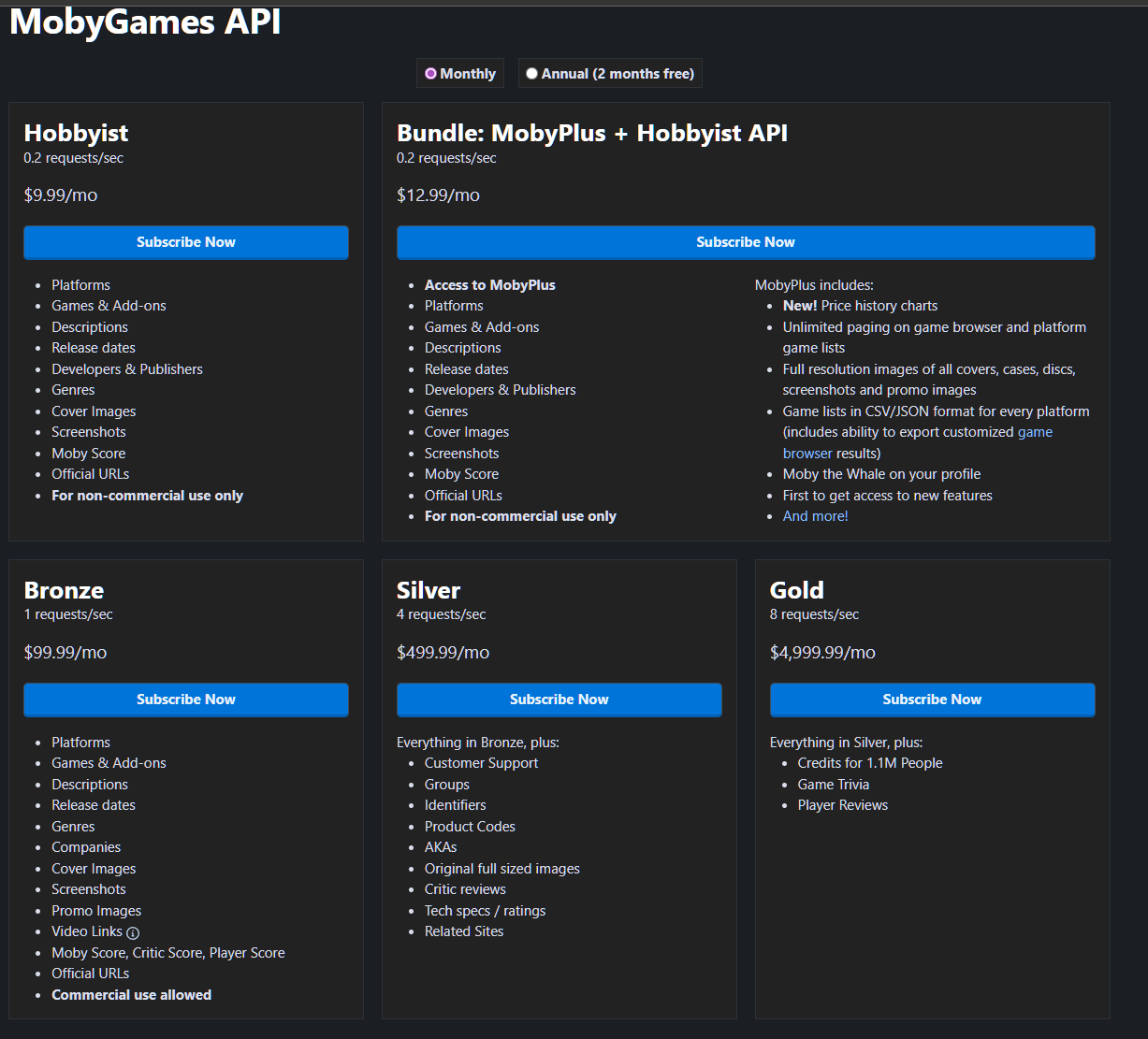
Task: Click "Commercial use allowed" in Bronze list
Action: (x=131, y=995)
